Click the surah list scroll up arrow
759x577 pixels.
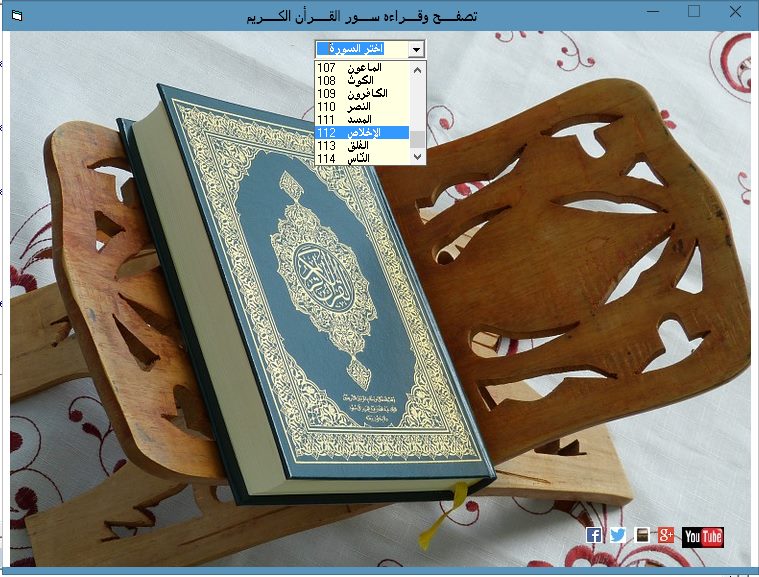click(418, 69)
